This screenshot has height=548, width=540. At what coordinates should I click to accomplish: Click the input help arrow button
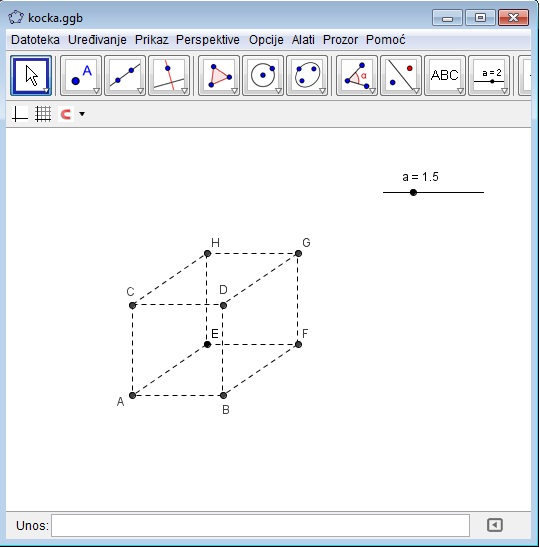pos(495,525)
